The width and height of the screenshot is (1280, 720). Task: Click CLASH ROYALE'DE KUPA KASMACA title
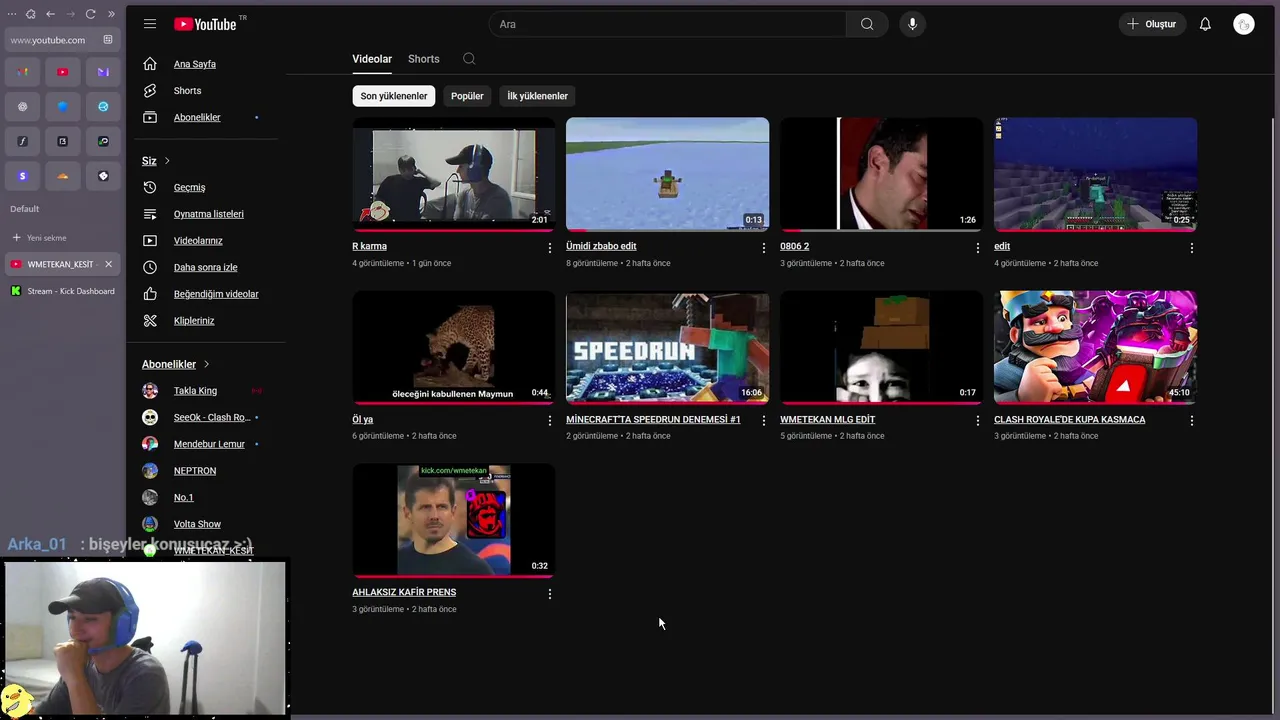[1070, 419]
